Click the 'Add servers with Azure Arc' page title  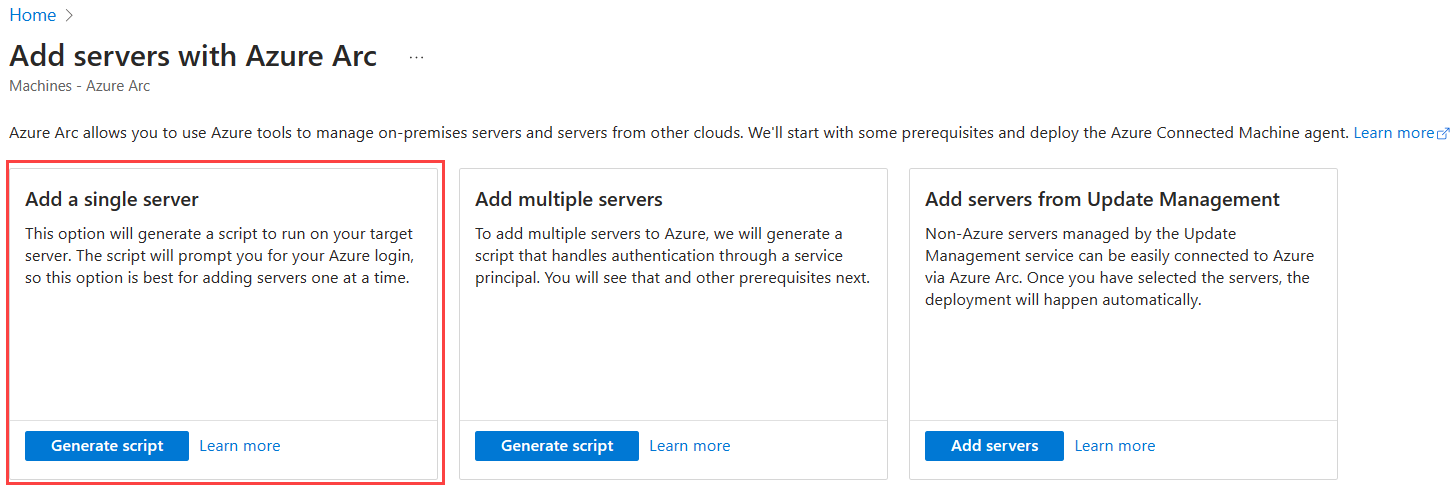pyautogui.click(x=193, y=56)
